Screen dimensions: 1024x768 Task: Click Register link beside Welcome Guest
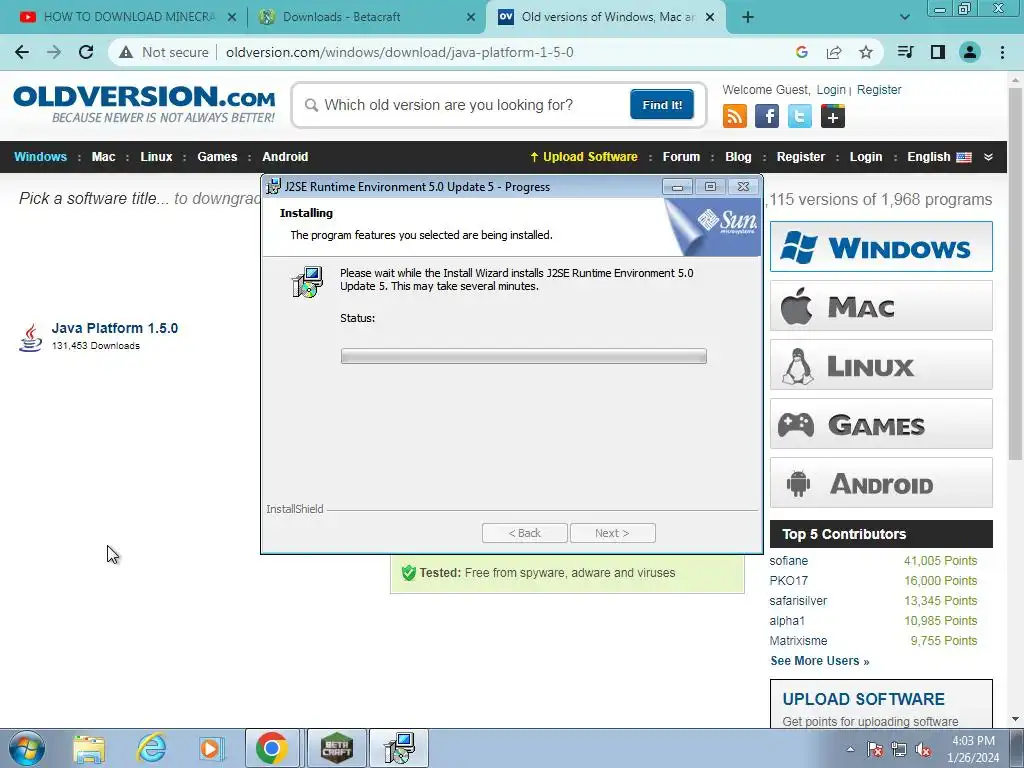coord(878,90)
